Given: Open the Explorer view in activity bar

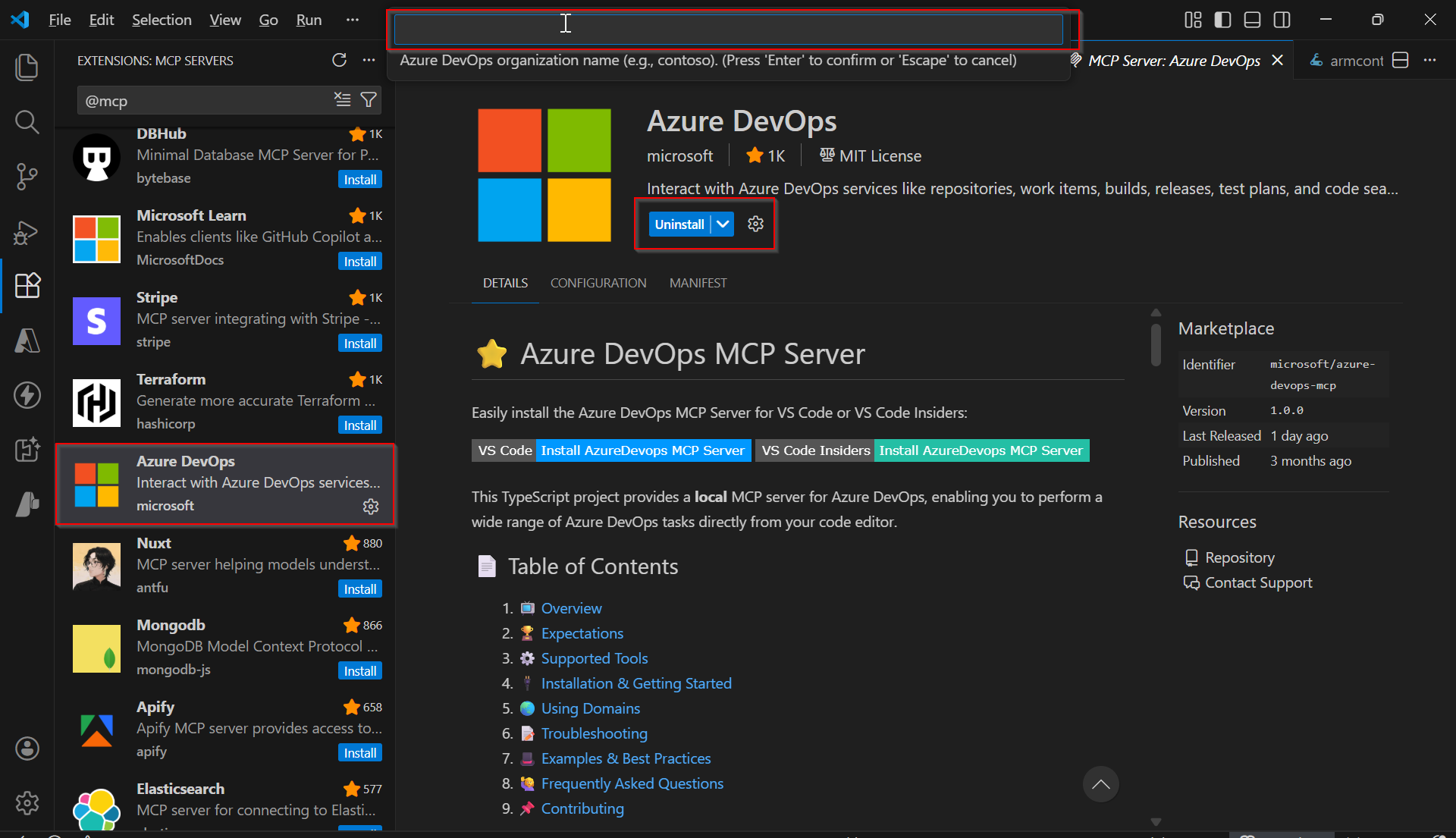Looking at the screenshot, I should click(x=27, y=67).
